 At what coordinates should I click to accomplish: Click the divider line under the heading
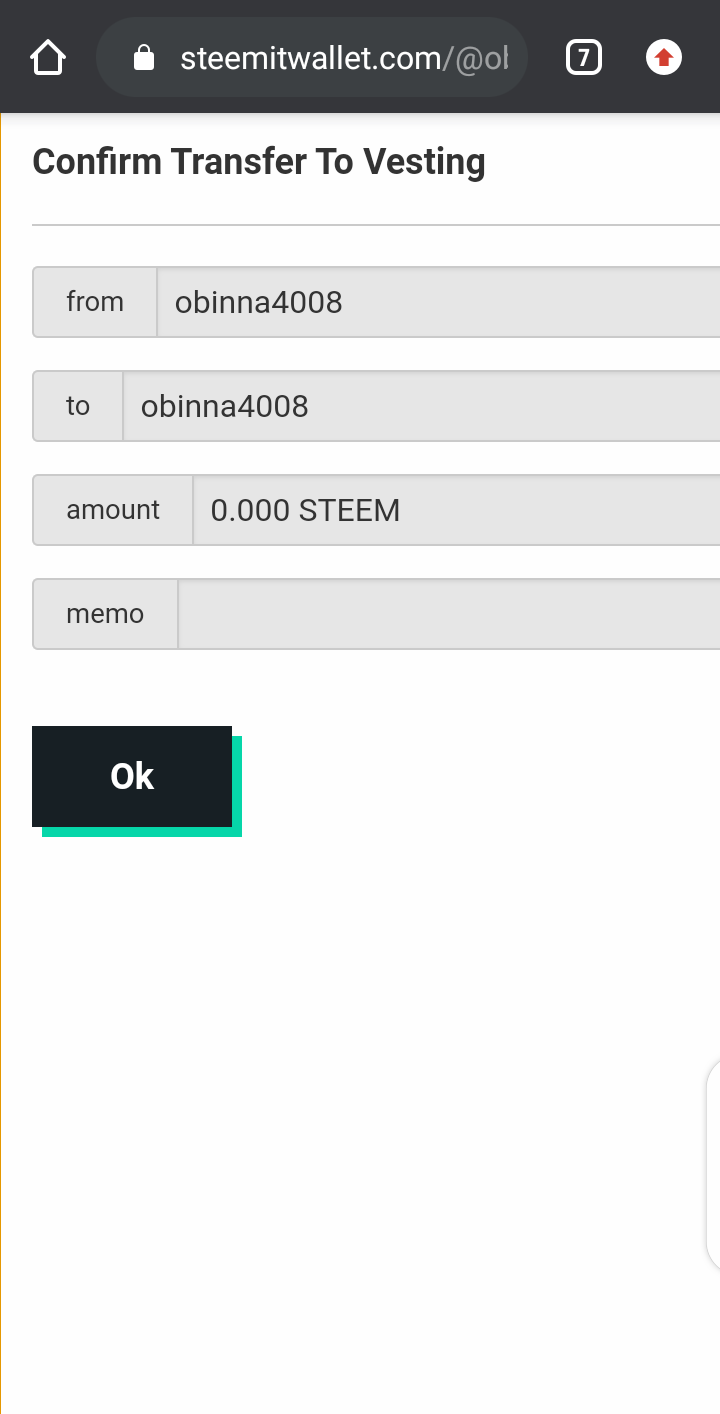[376, 225]
